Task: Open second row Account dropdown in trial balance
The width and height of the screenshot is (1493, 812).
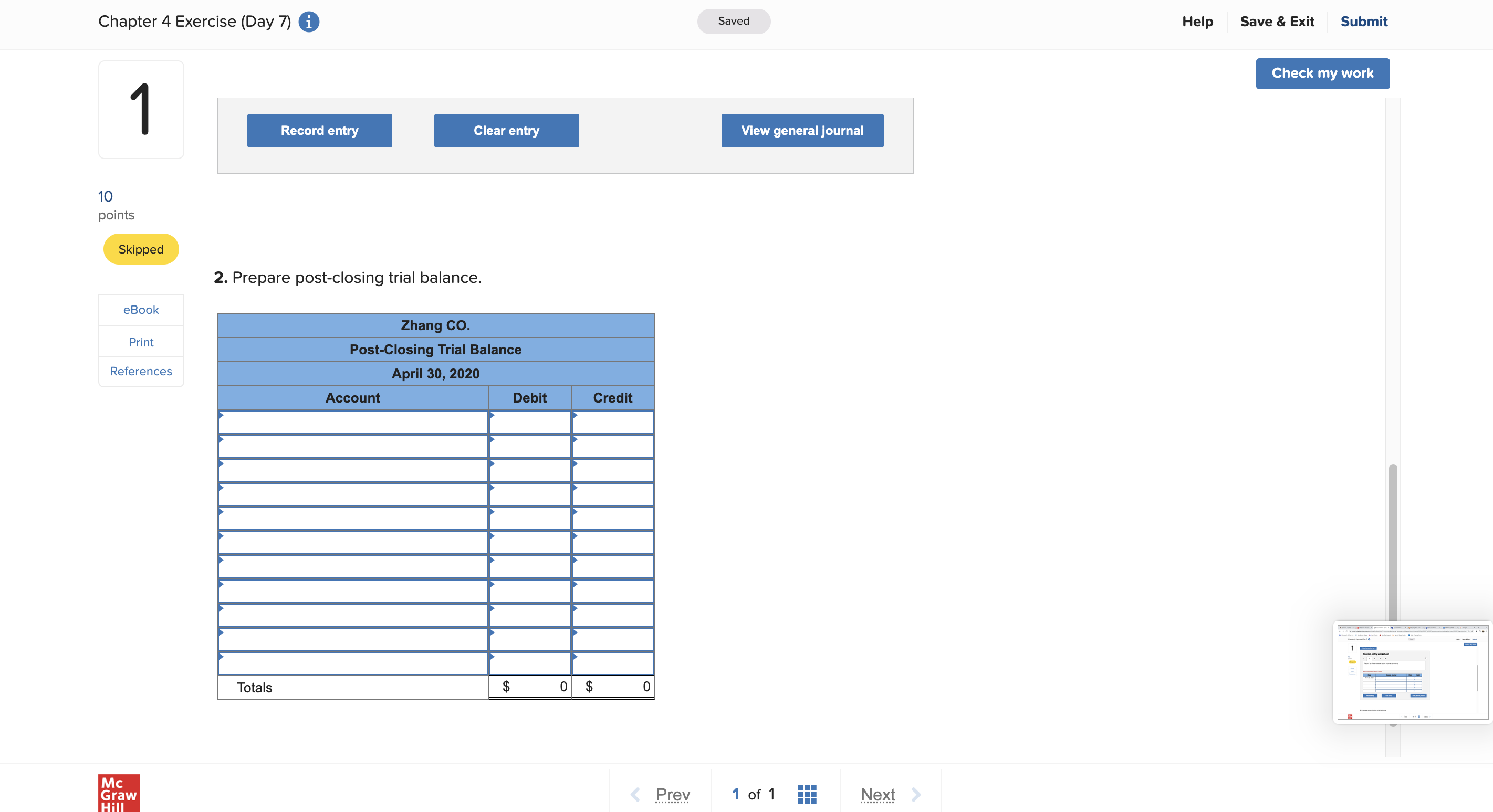Action: (352, 447)
